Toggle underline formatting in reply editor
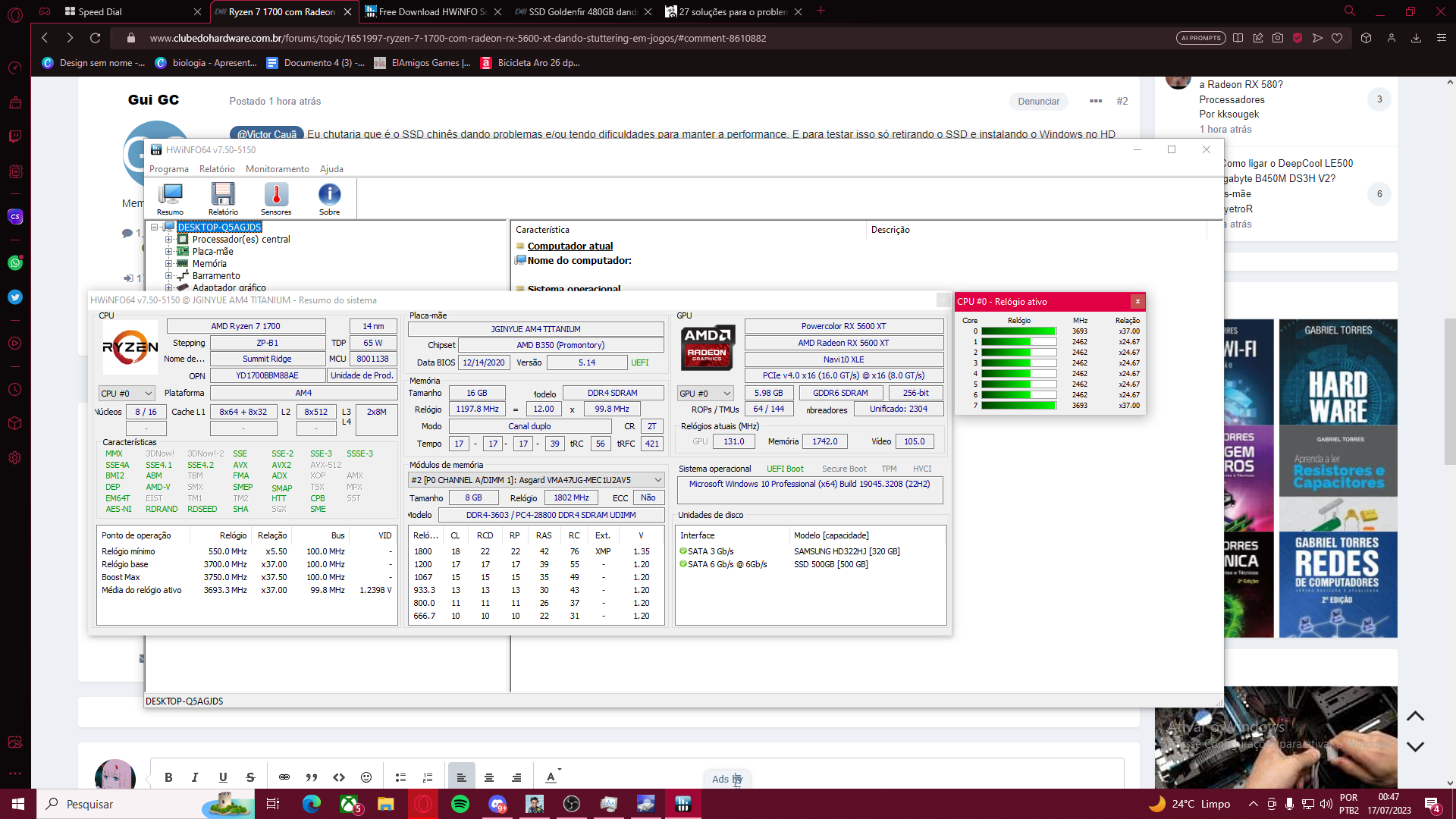1456x819 pixels. tap(223, 777)
